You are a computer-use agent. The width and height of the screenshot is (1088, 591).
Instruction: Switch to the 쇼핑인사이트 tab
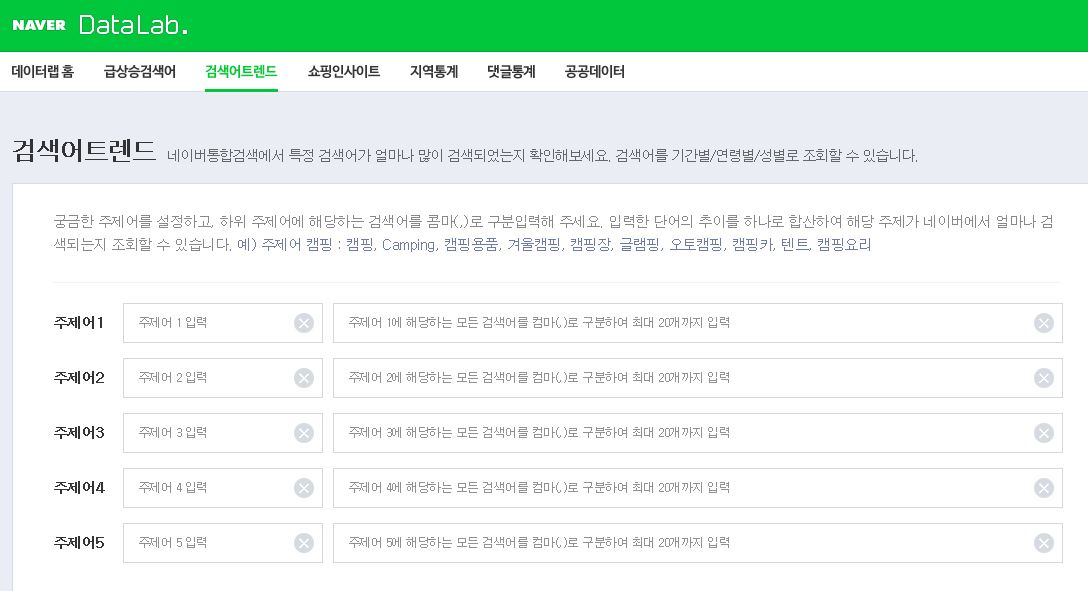coord(343,71)
